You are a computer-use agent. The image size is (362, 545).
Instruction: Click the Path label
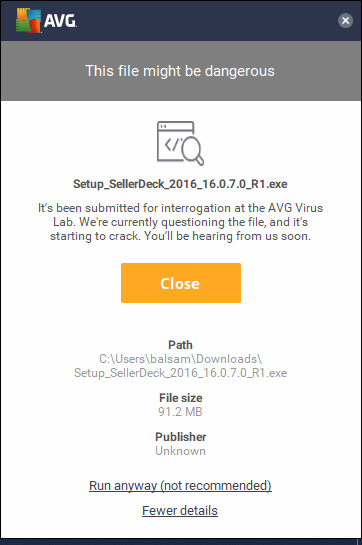tap(180, 345)
